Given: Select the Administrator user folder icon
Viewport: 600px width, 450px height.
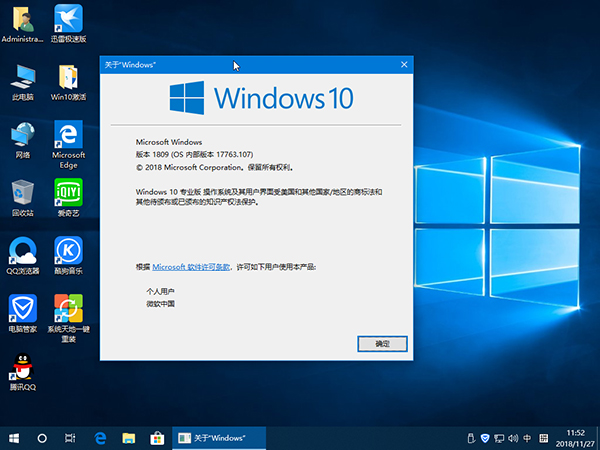Looking at the screenshot, I should [x=22, y=19].
